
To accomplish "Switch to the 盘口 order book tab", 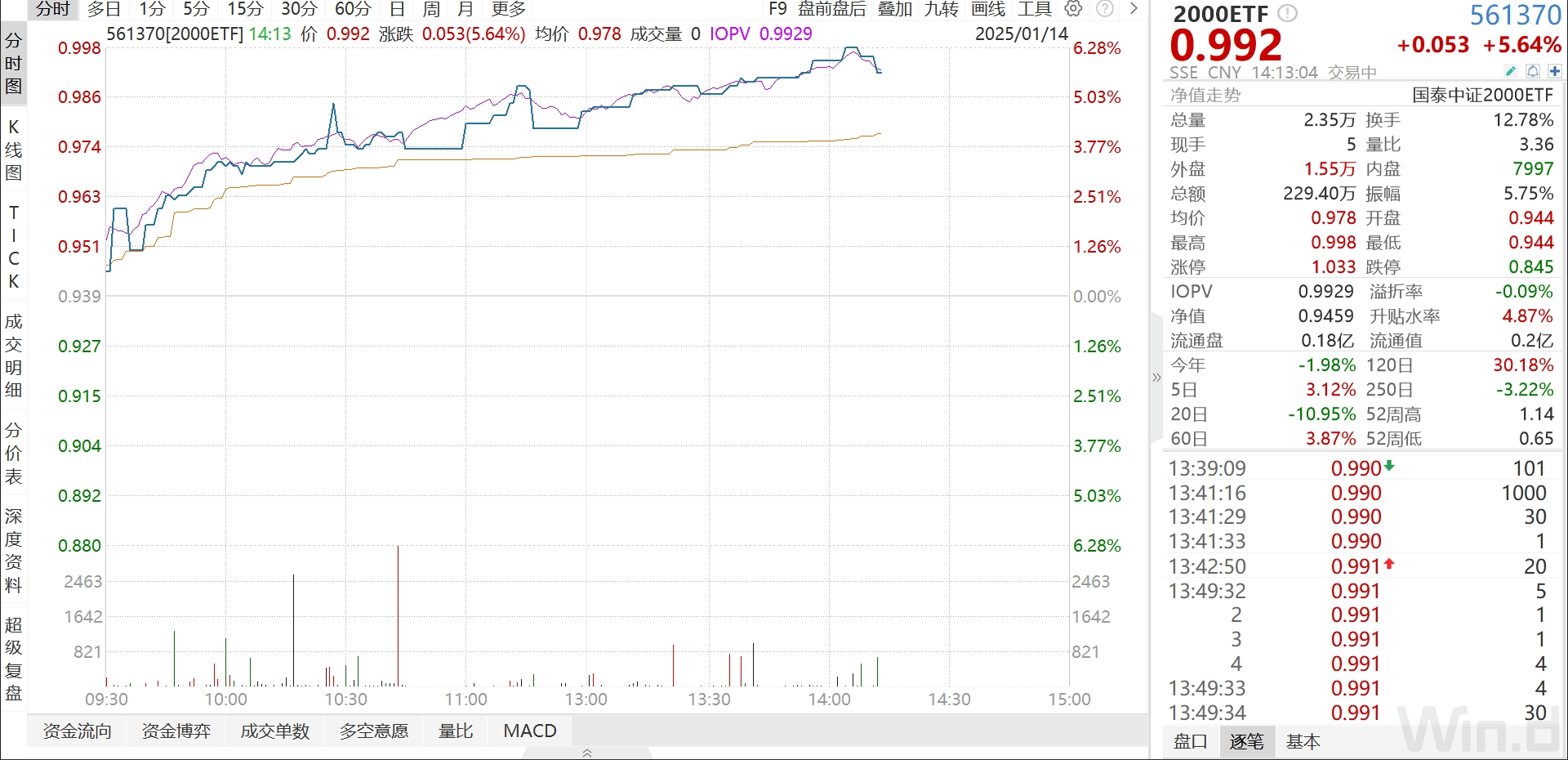I will click(x=1190, y=741).
